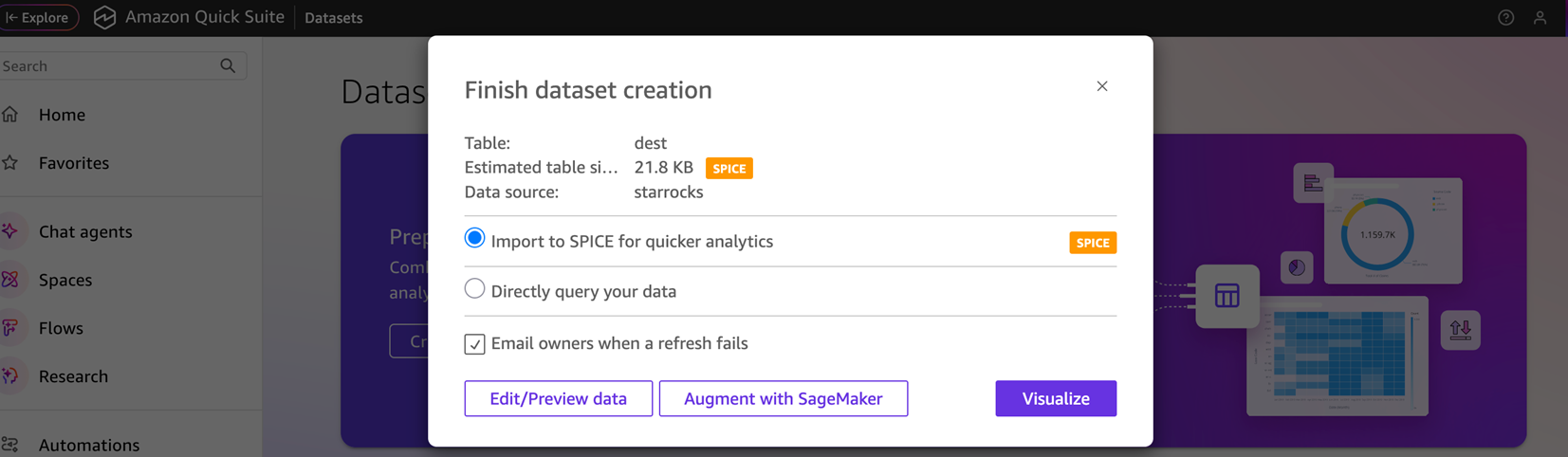Select Import to SPICE radio option
The width and height of the screenshot is (1568, 457).
point(474,239)
